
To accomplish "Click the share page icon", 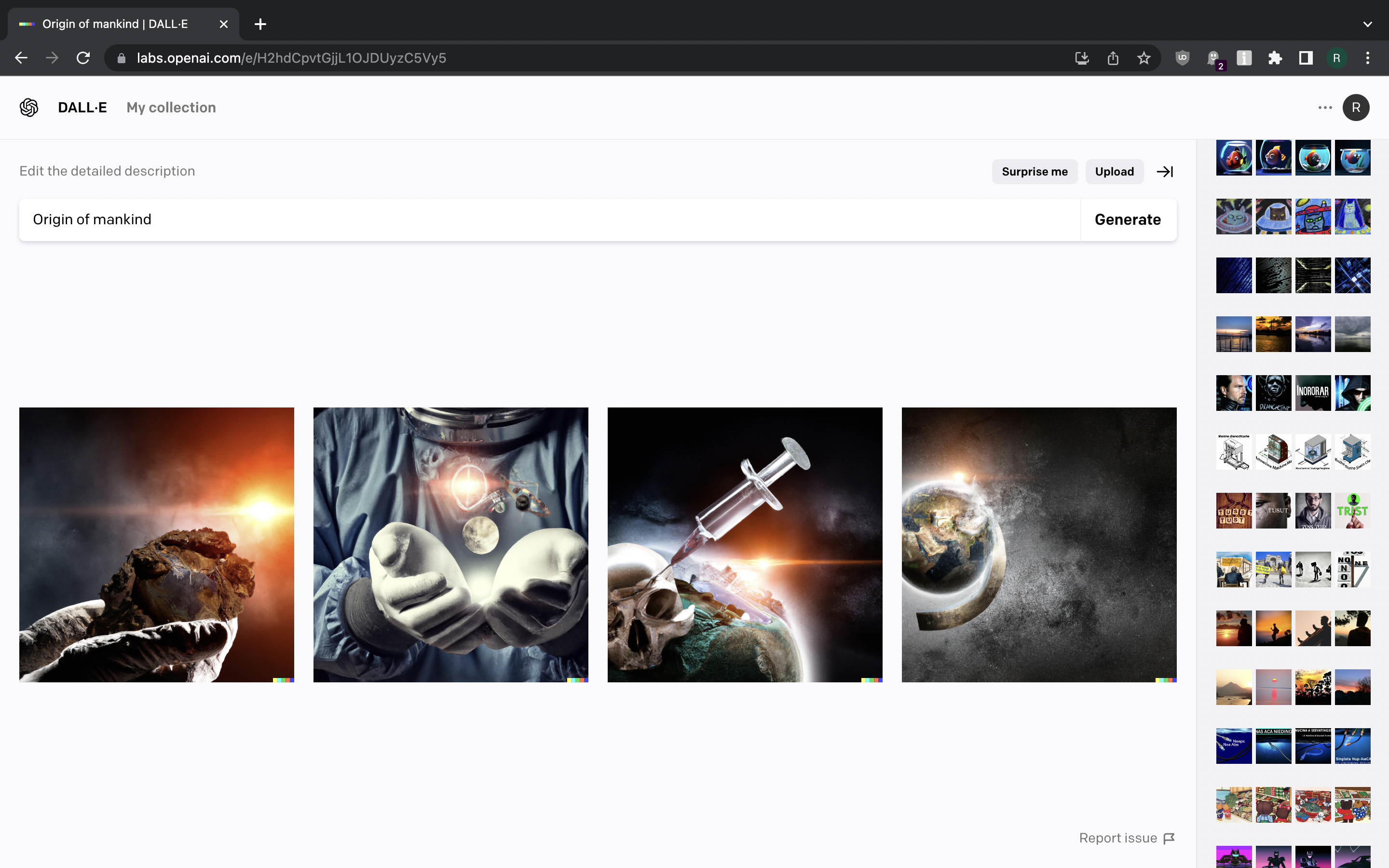I will 1113,58.
